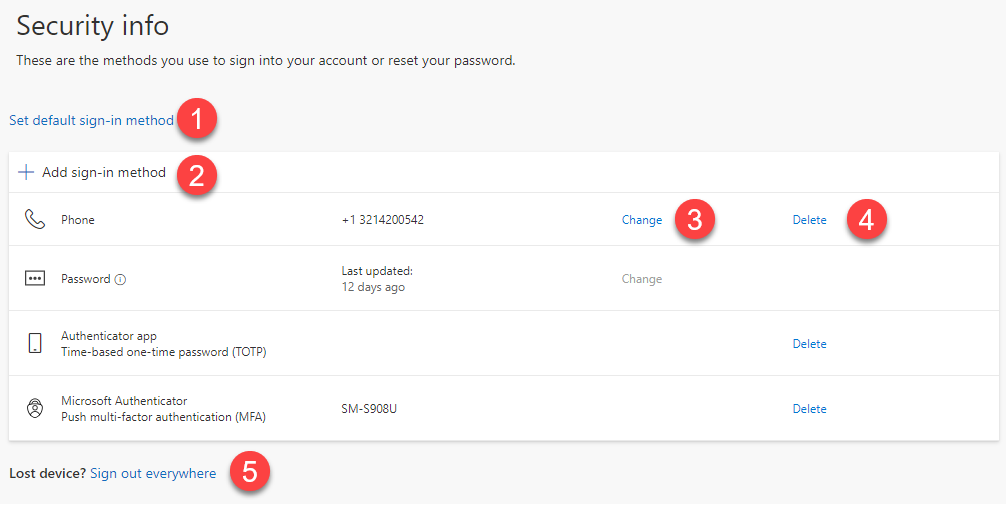Delete the Microsoft Authenticator push MFA method
The width and height of the screenshot is (1006, 523).
(809, 409)
